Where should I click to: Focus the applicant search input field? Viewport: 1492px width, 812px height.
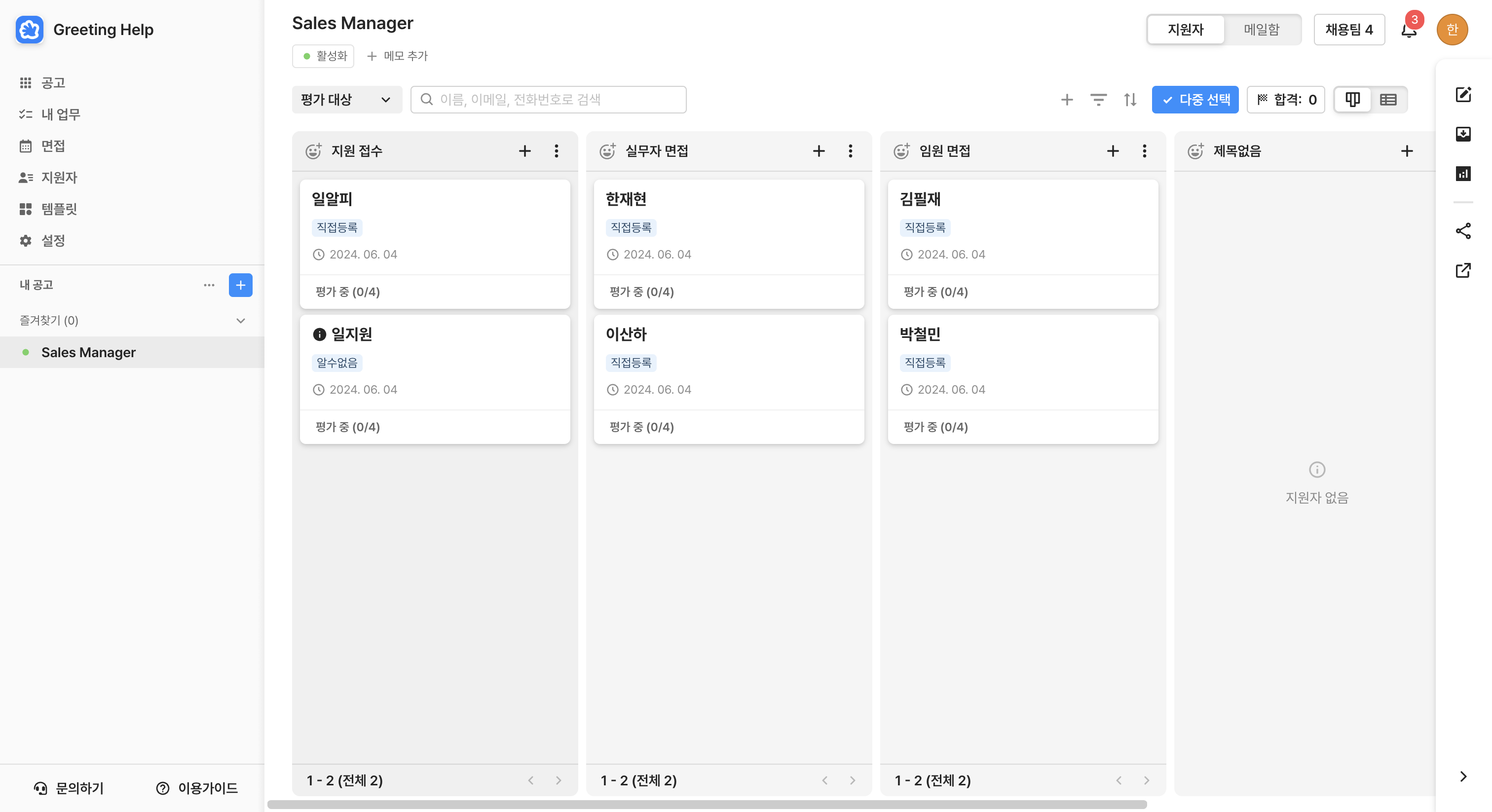point(549,100)
